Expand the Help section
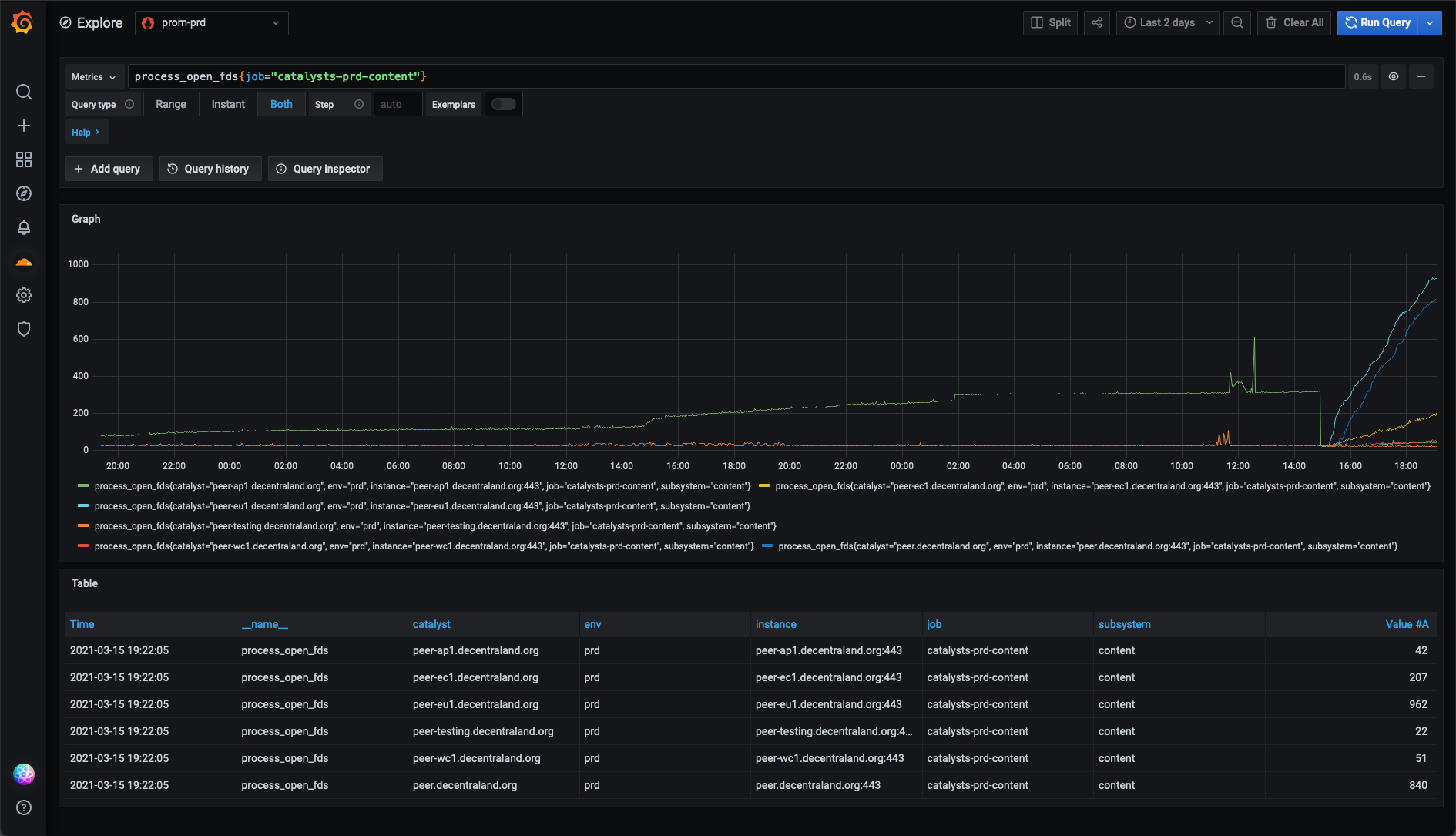Image resolution: width=1456 pixels, height=836 pixels. click(x=86, y=132)
